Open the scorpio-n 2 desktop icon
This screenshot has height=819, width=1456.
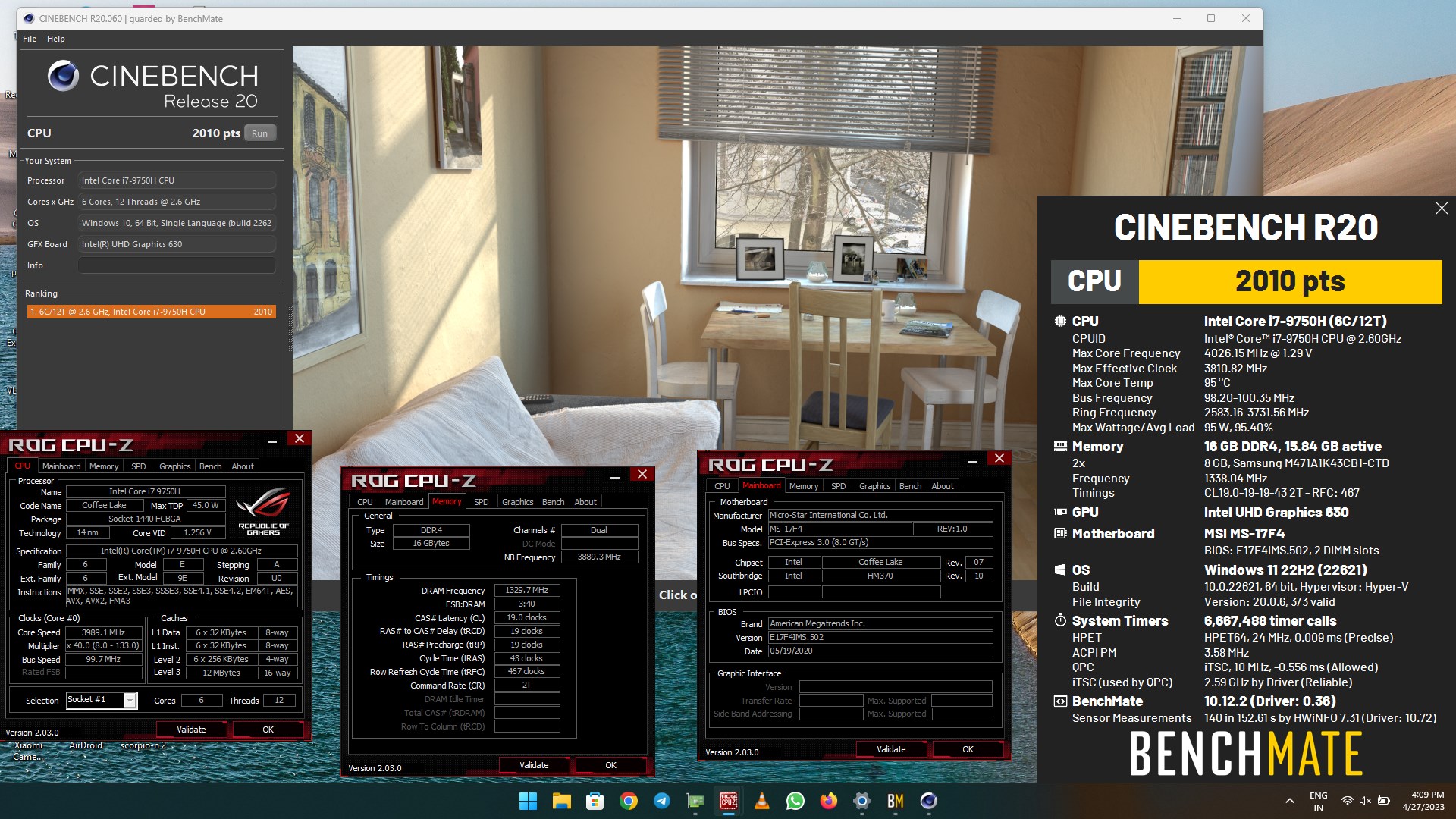[143, 745]
